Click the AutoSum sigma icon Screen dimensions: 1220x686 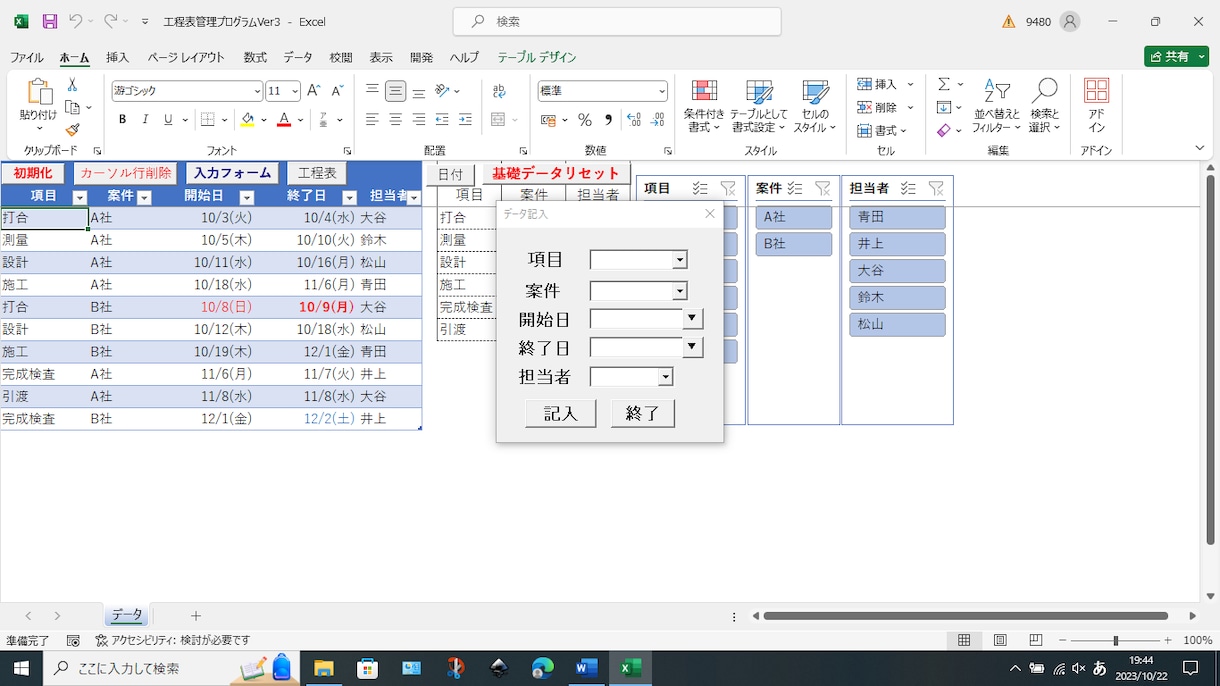point(944,85)
